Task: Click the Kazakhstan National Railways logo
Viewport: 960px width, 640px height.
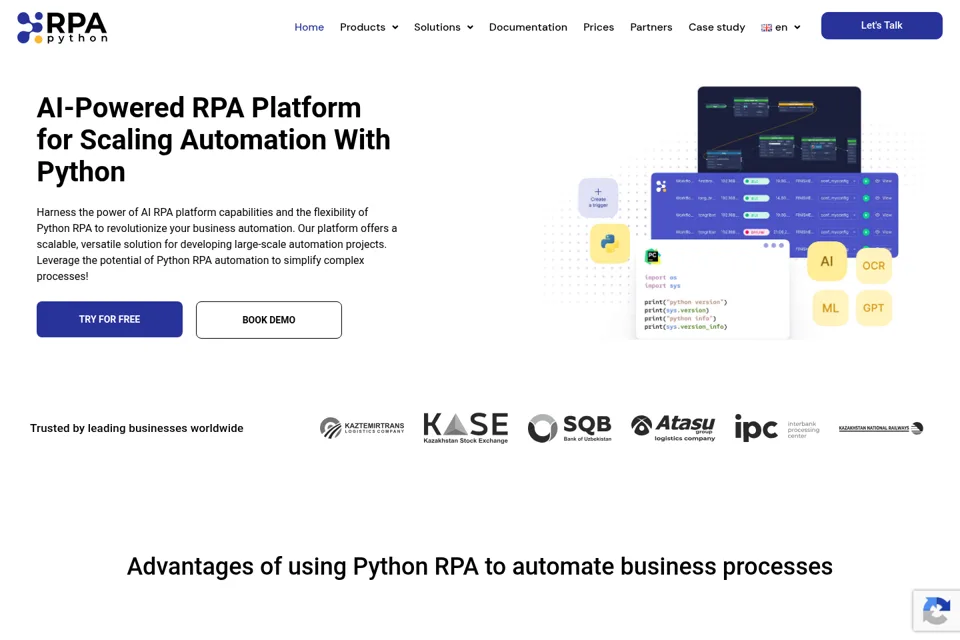Action: [881, 428]
